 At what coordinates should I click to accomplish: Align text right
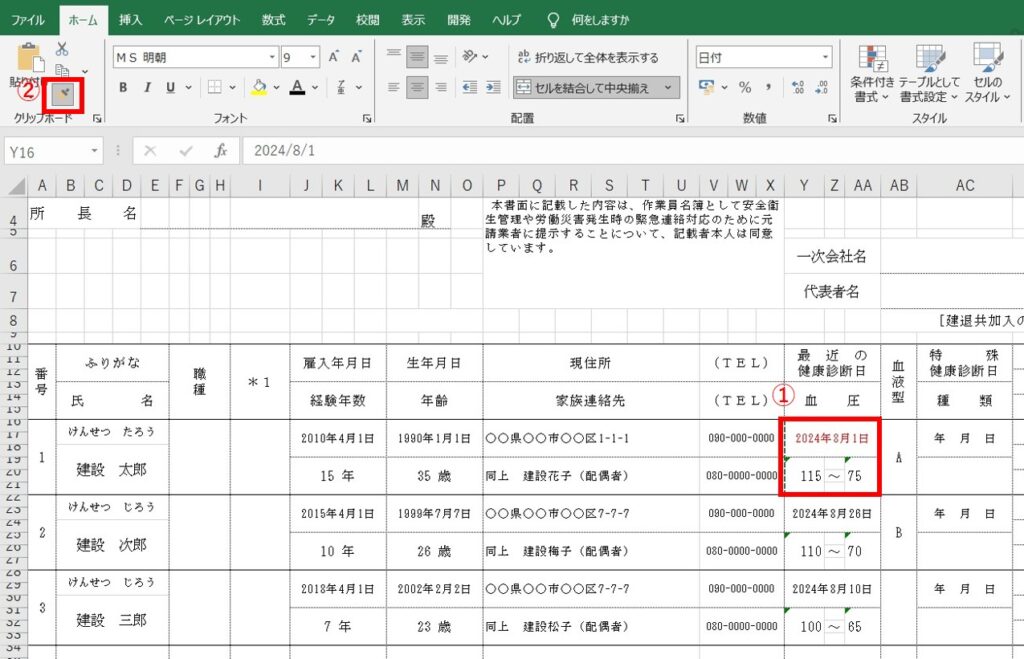[441, 87]
